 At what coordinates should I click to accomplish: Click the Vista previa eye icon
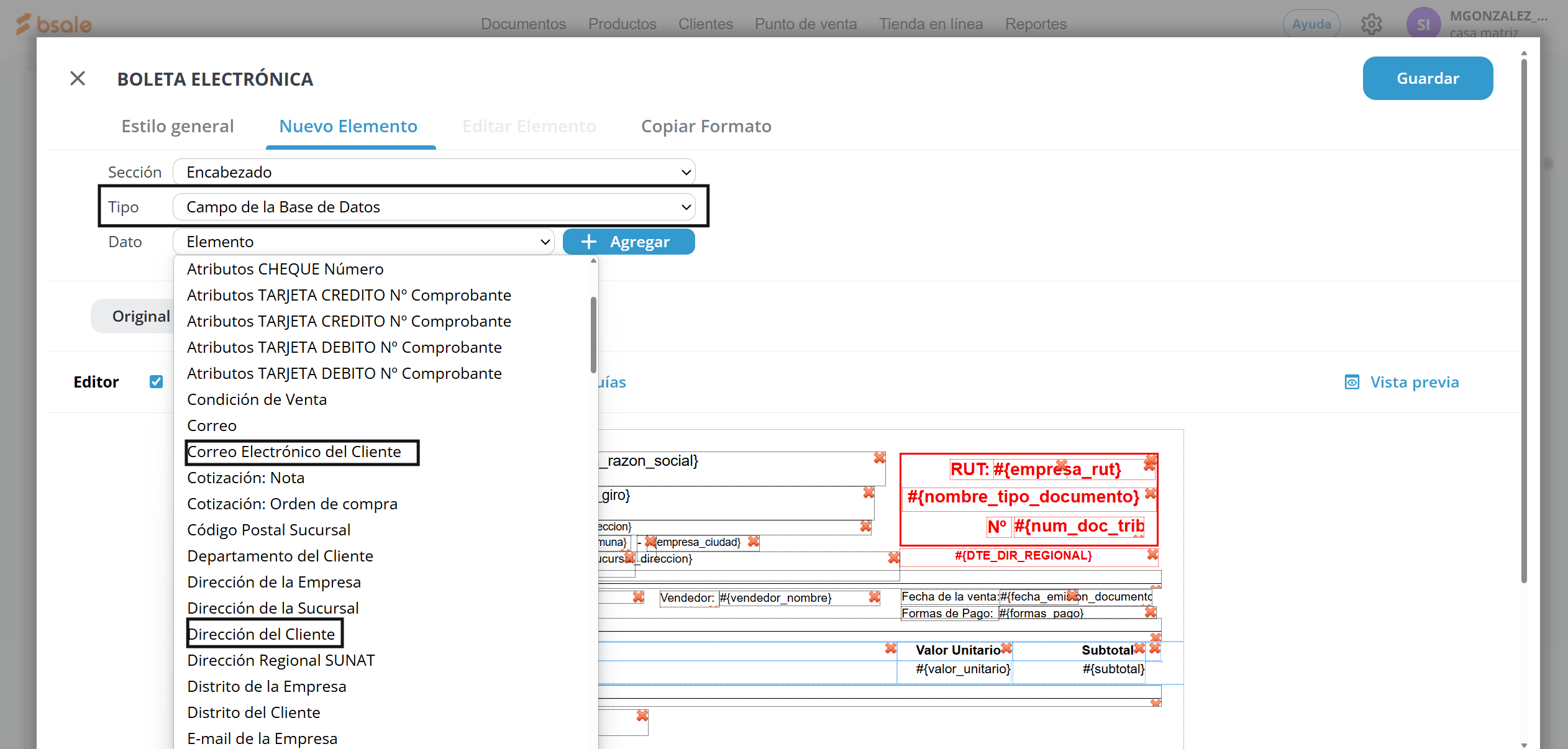[x=1352, y=382]
